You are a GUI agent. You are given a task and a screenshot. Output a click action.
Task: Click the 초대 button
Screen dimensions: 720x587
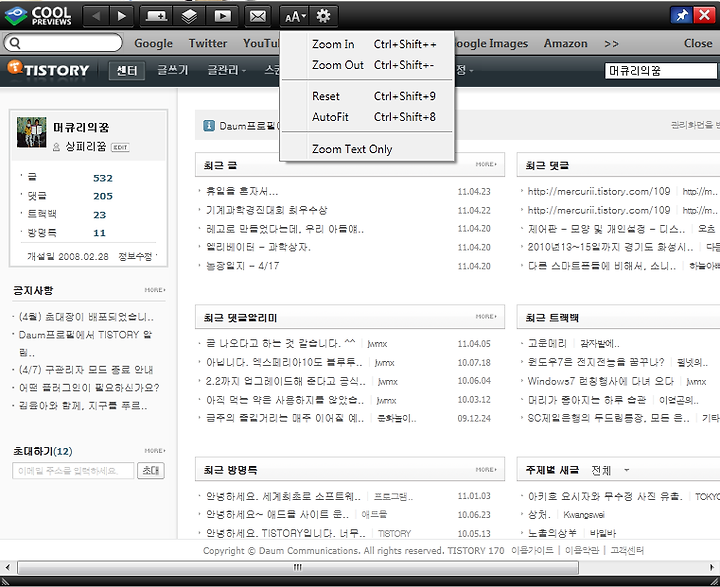(151, 471)
